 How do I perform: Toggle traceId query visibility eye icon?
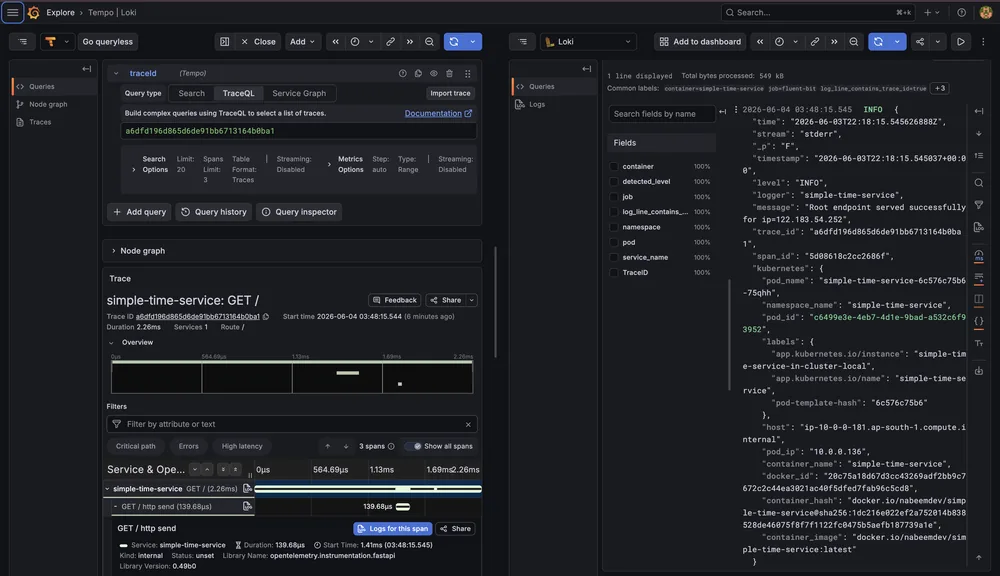coord(434,73)
